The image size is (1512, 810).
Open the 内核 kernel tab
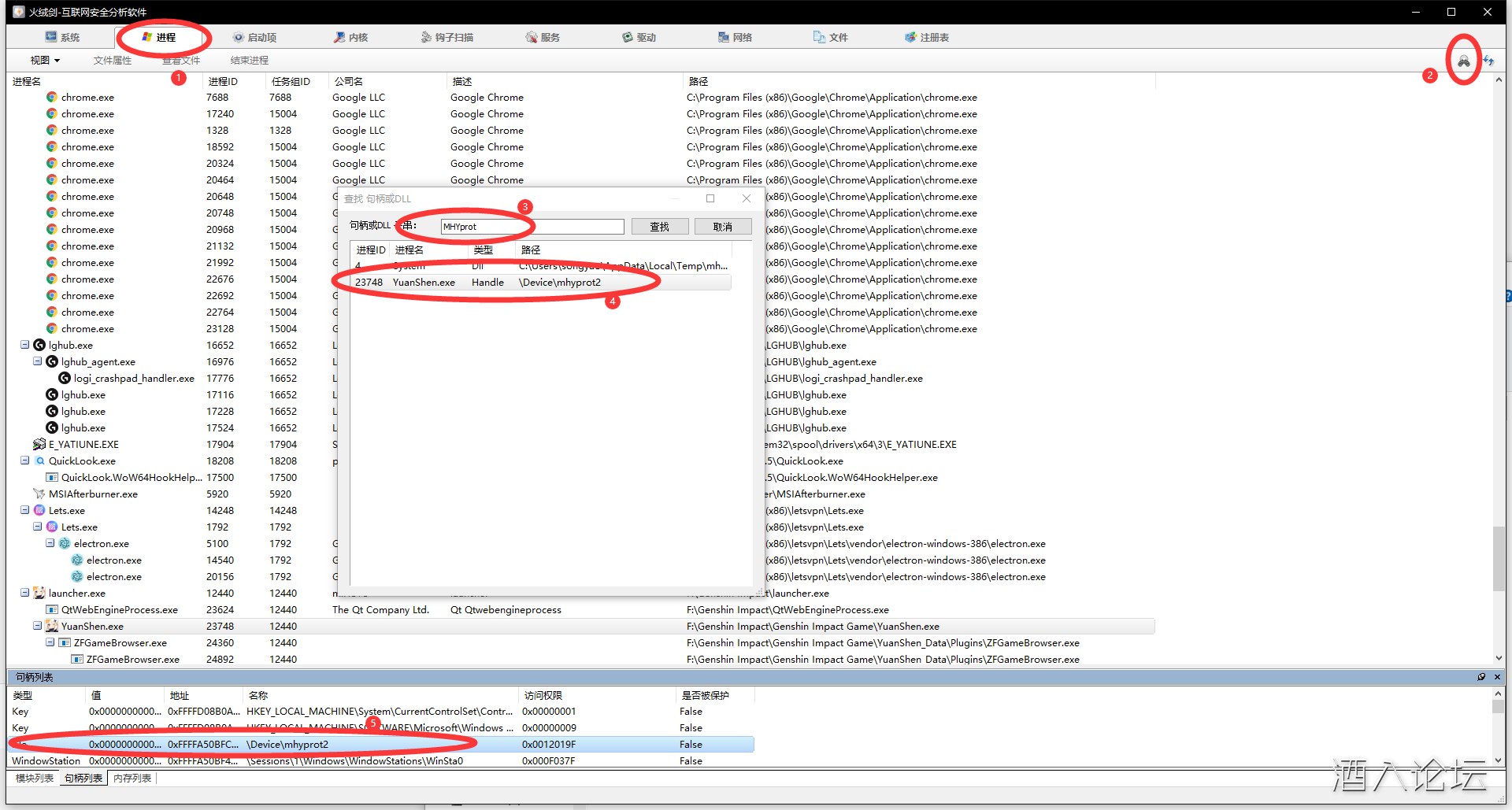click(x=350, y=37)
